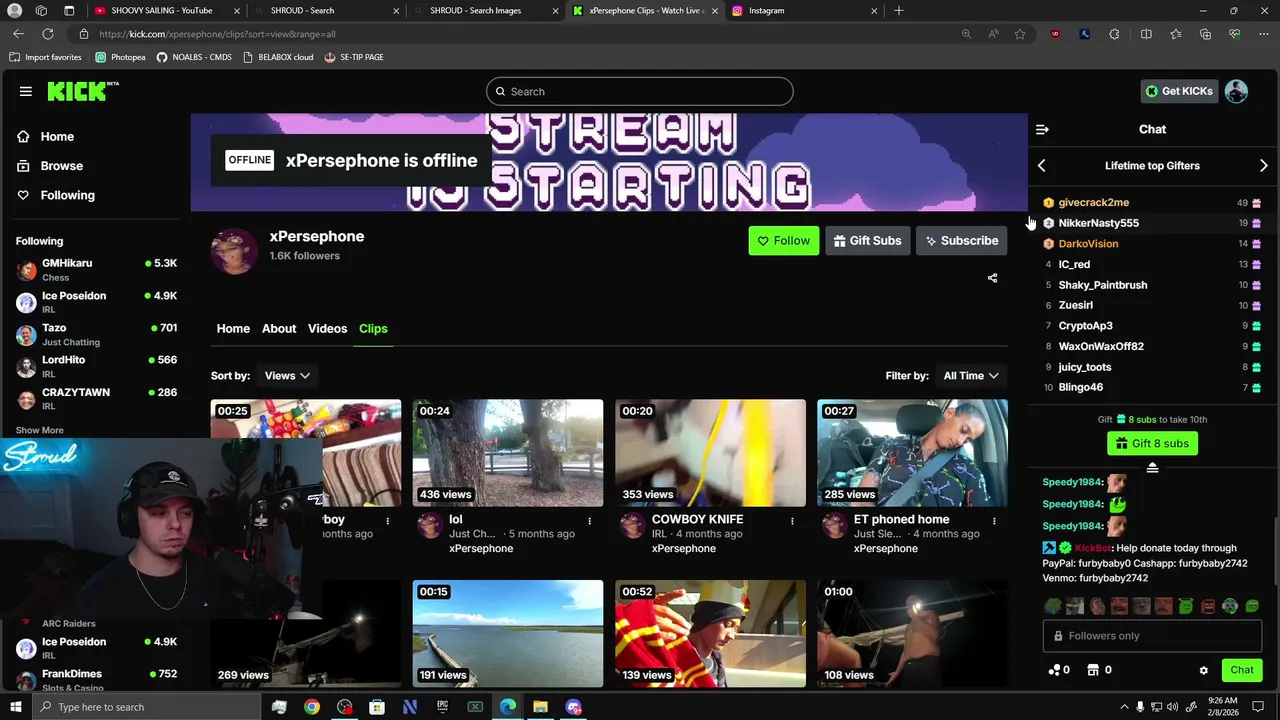This screenshot has height=720, width=1280.
Task: Open Google Chrome from the taskbar
Action: point(312,707)
